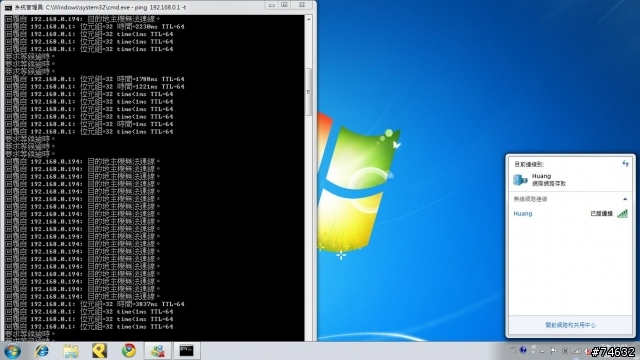
Task: Click the blue help icon in system tray
Action: 523,350
